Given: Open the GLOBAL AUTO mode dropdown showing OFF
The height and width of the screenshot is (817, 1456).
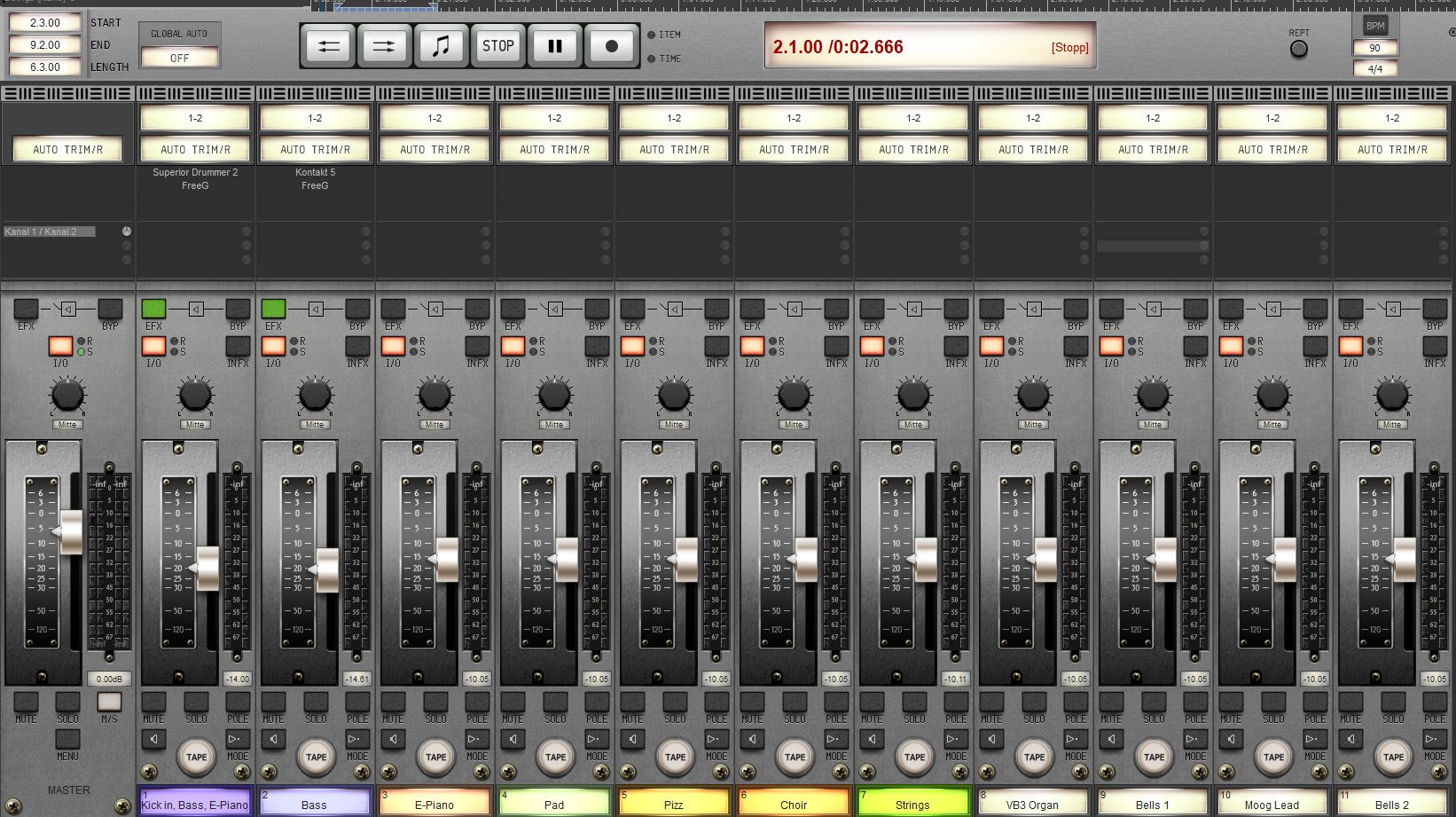Looking at the screenshot, I should coord(179,58).
